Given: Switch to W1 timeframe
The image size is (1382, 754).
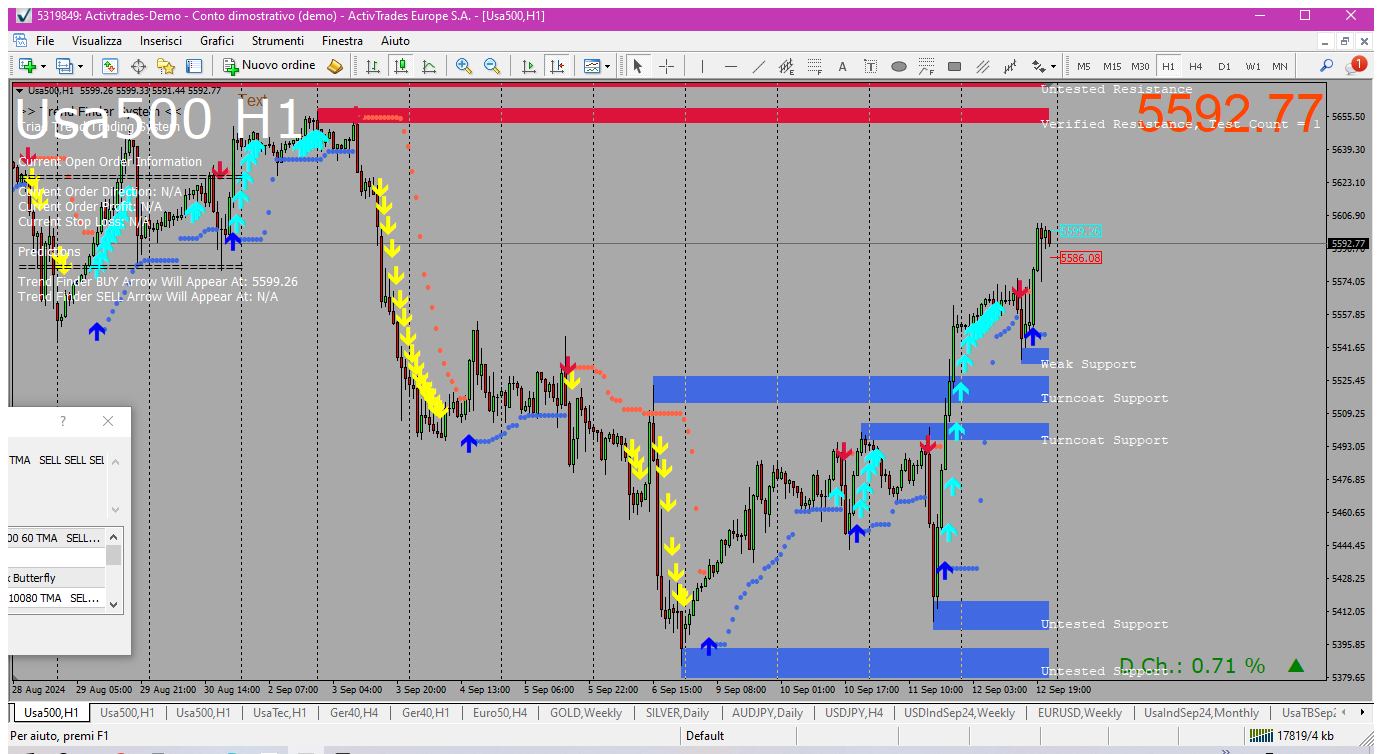Looking at the screenshot, I should point(1252,66).
